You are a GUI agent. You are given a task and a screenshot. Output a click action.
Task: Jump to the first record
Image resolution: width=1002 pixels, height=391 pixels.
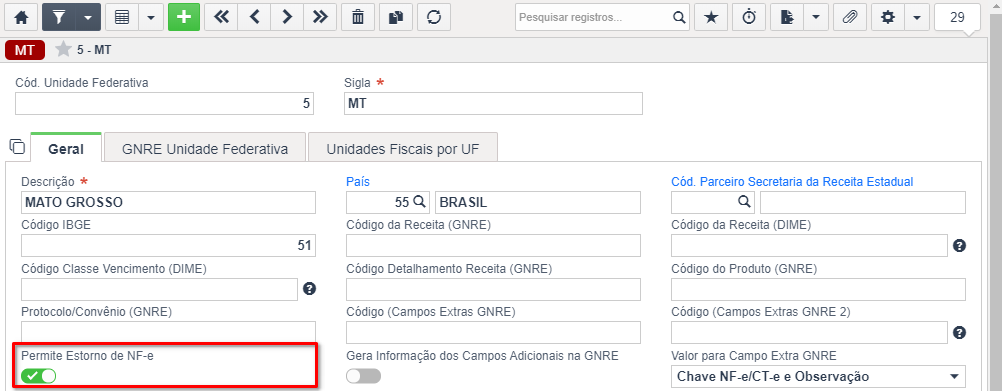click(221, 17)
